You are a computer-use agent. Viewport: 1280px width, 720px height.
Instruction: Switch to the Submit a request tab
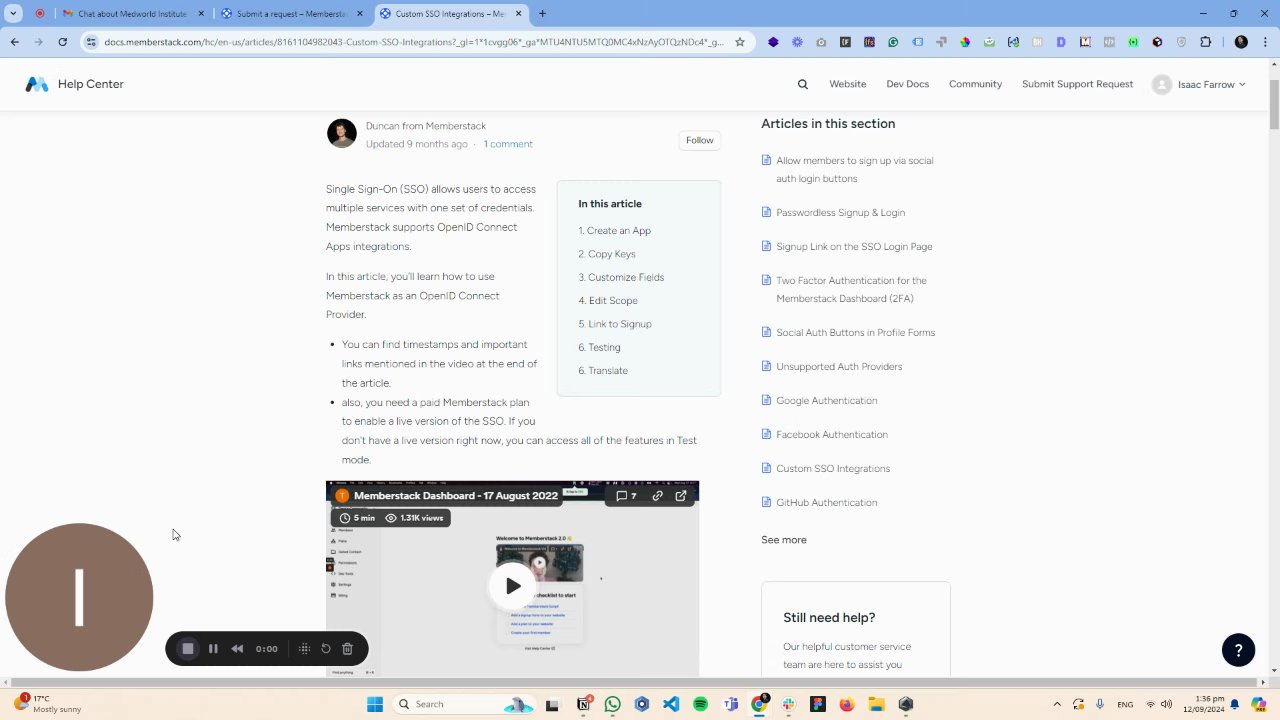pyautogui.click(x=292, y=14)
